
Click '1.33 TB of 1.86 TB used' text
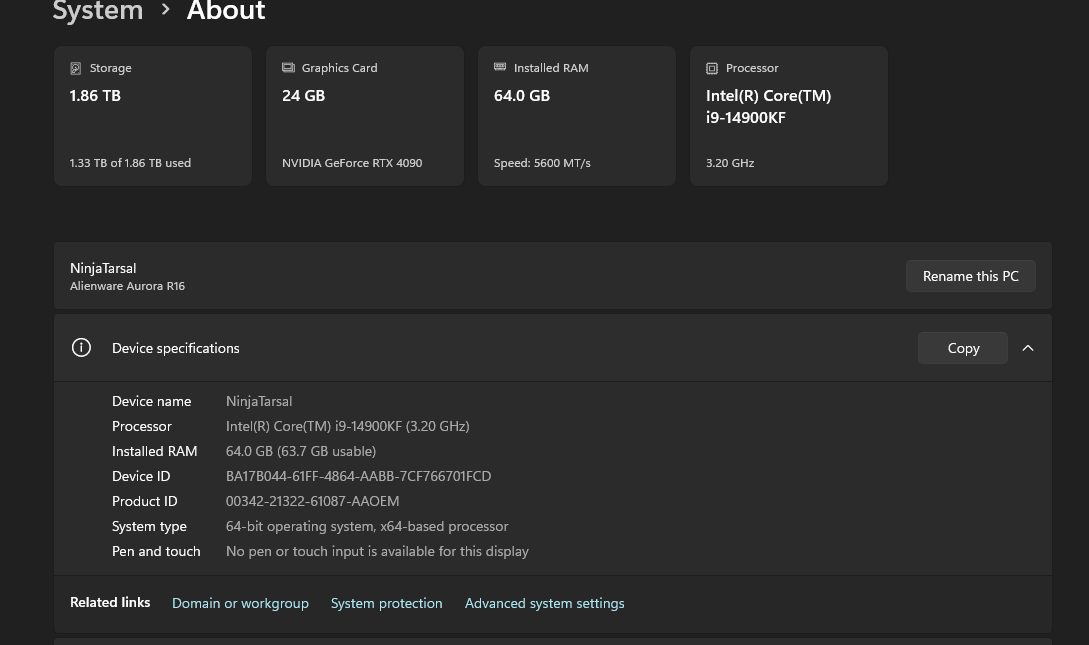(x=130, y=163)
